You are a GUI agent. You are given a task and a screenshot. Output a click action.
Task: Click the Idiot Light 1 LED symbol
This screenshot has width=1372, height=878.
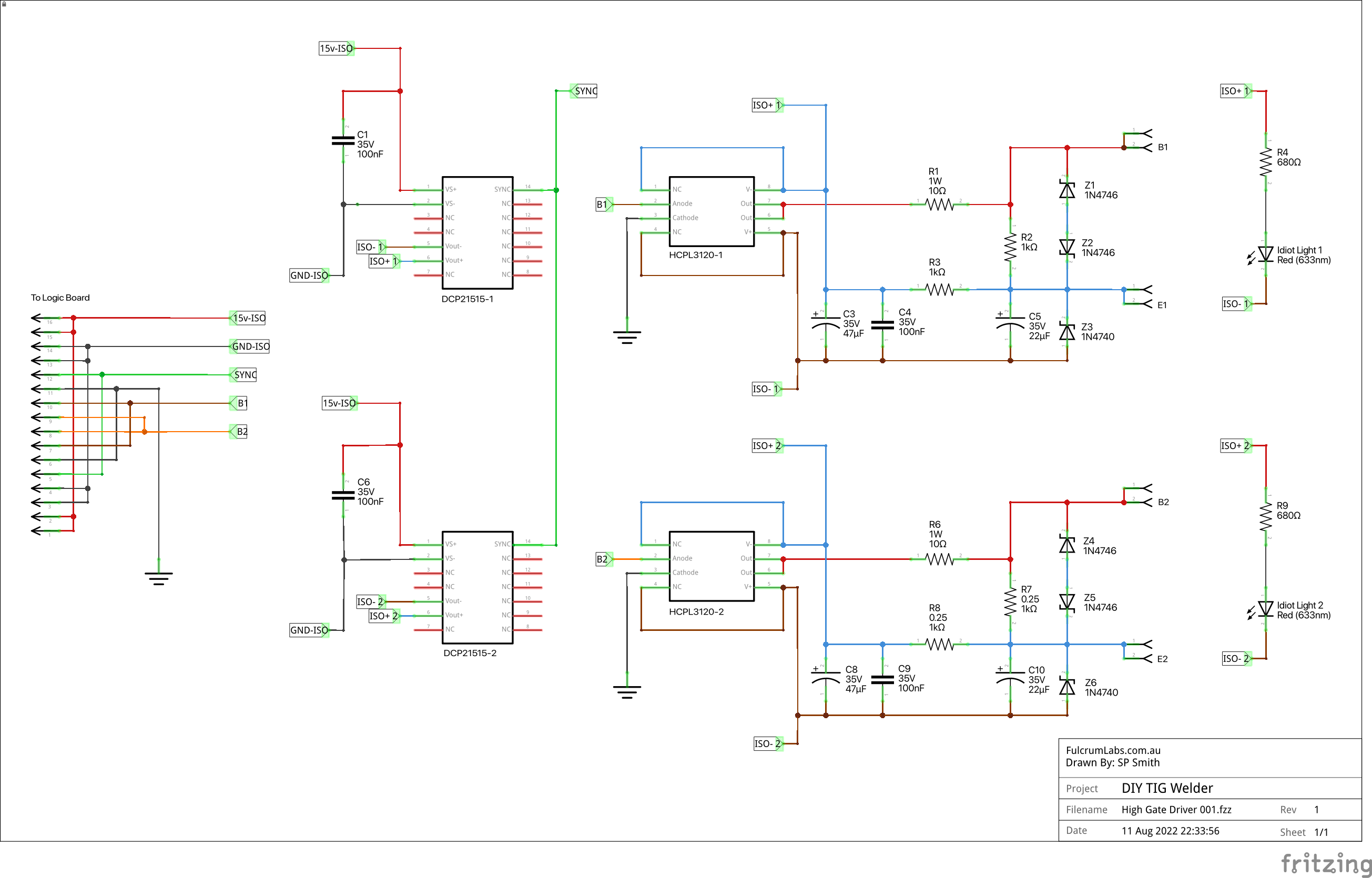click(1262, 254)
